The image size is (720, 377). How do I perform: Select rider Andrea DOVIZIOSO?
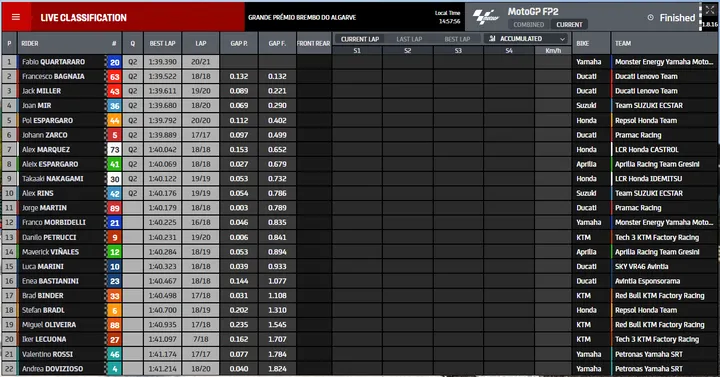52,369
